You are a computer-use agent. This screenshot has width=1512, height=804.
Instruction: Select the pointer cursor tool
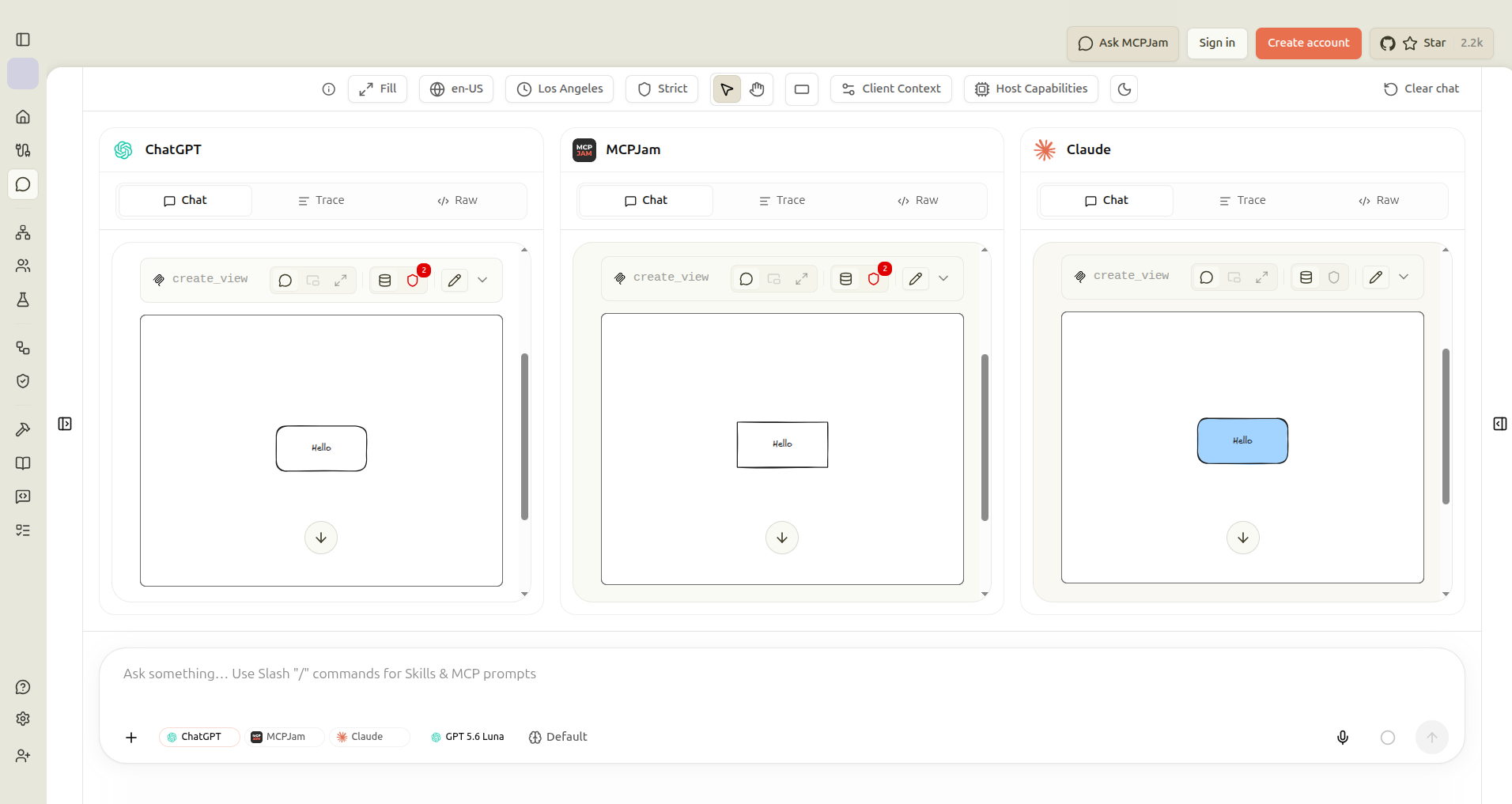click(x=727, y=89)
